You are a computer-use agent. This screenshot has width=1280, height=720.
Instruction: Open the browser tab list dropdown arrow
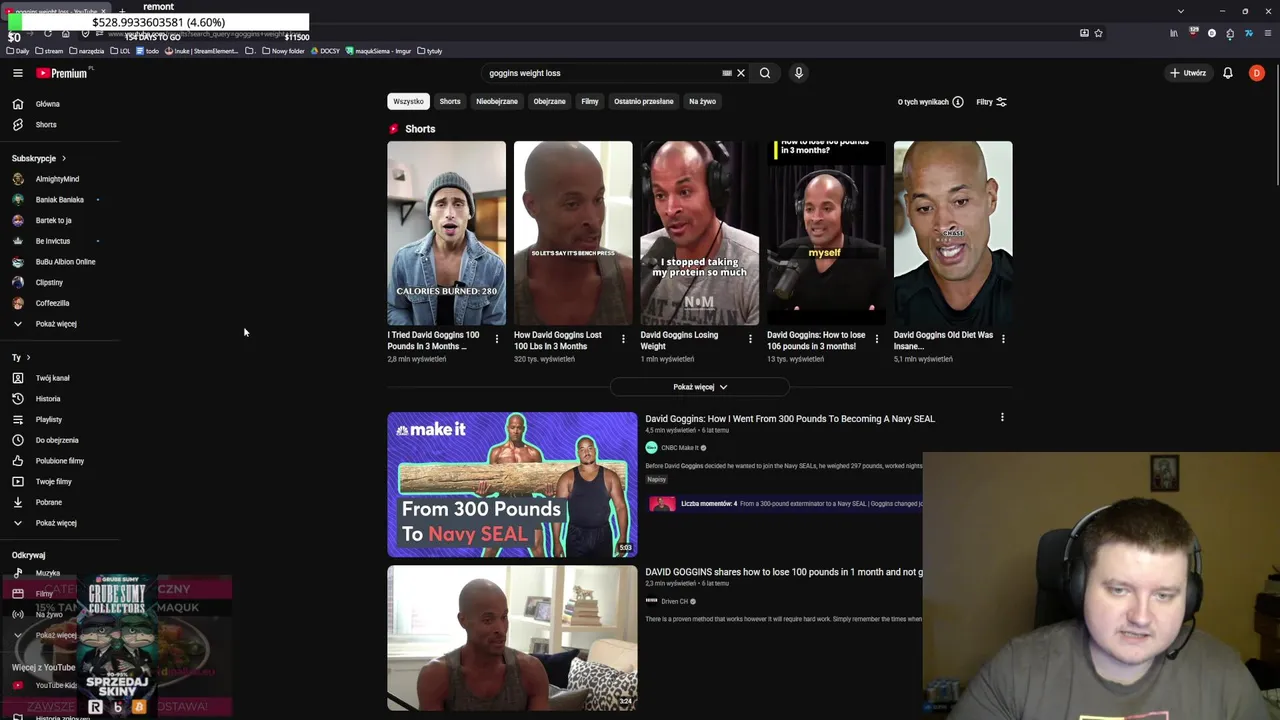(1181, 11)
